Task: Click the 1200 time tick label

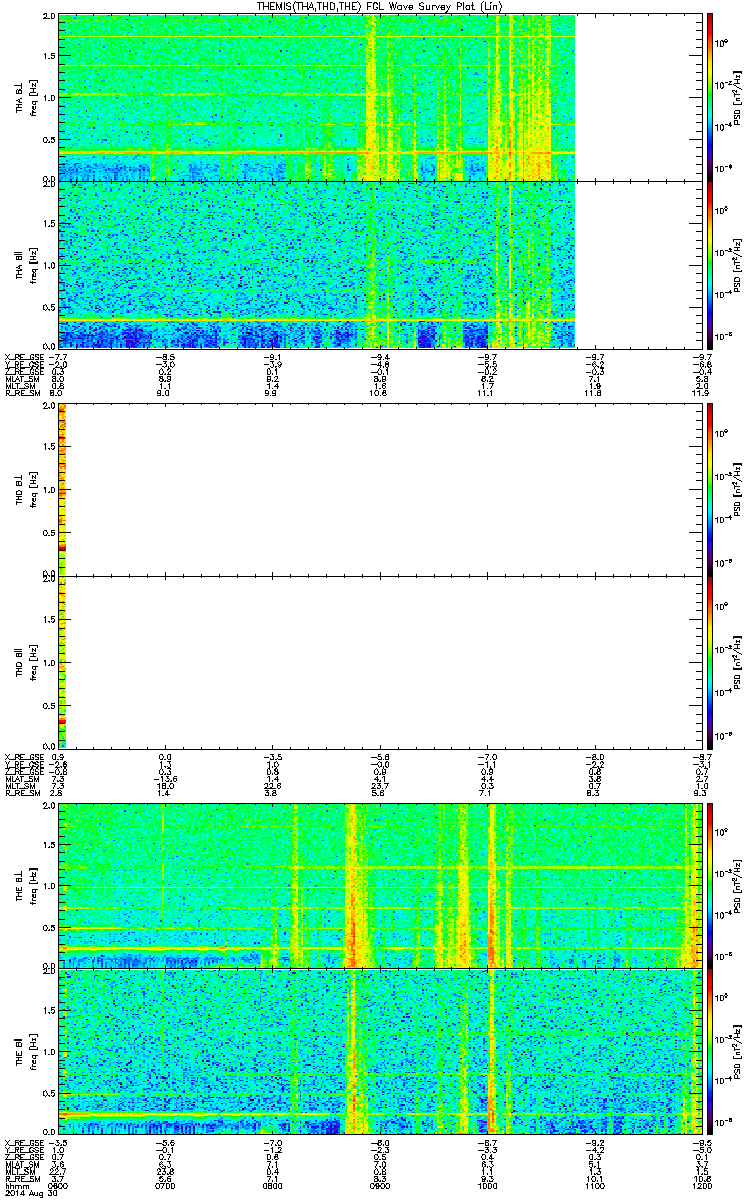Action: (703, 1184)
